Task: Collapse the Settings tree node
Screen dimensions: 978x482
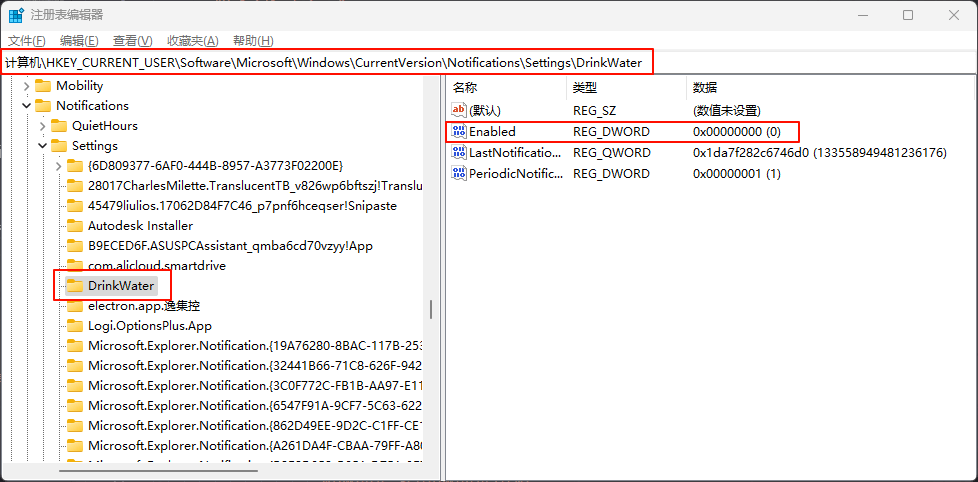Action: (x=42, y=146)
